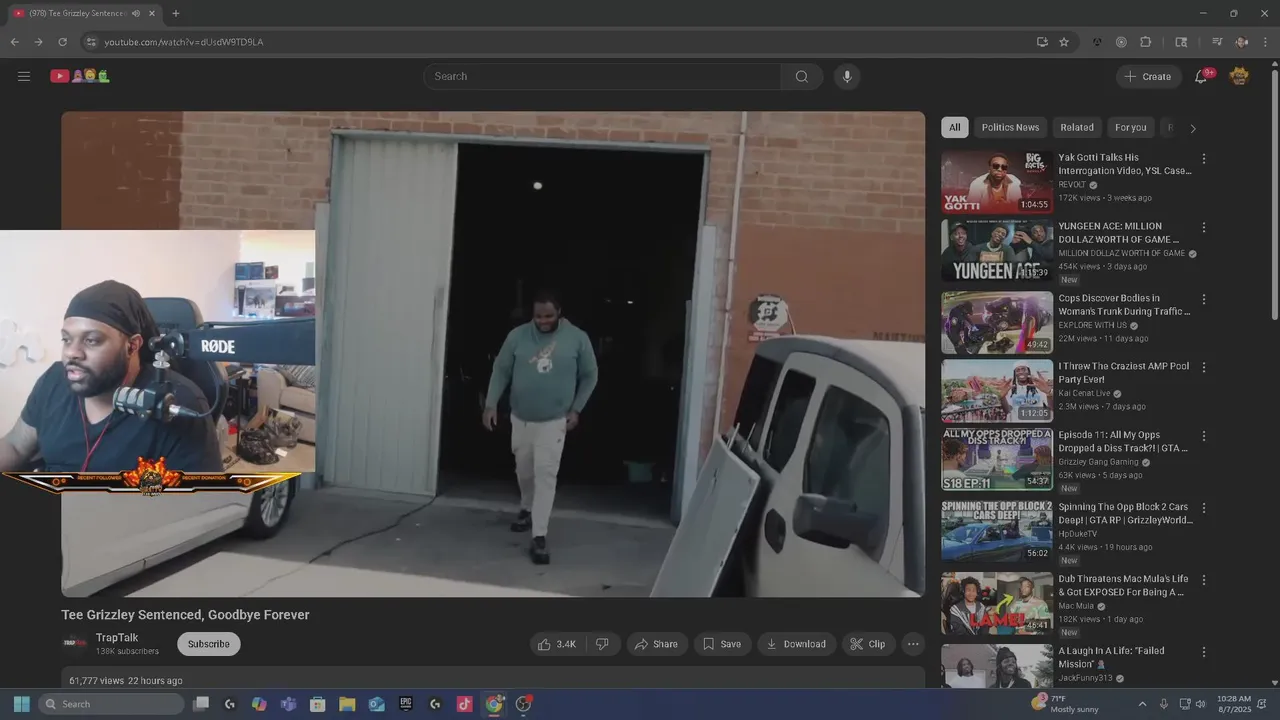
Task: Open the Windows Start menu
Action: [x=21, y=704]
